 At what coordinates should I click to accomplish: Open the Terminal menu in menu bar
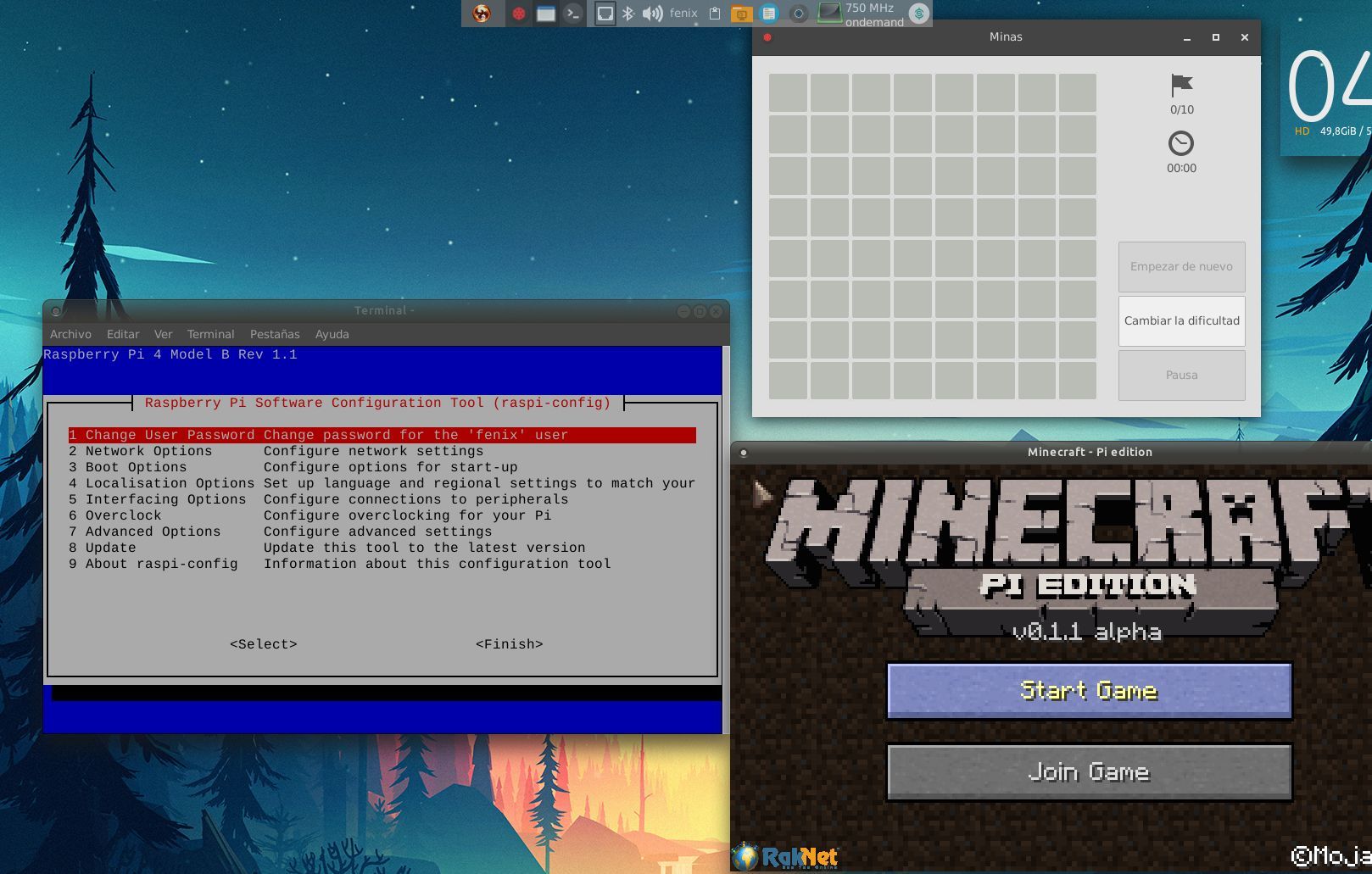210,334
